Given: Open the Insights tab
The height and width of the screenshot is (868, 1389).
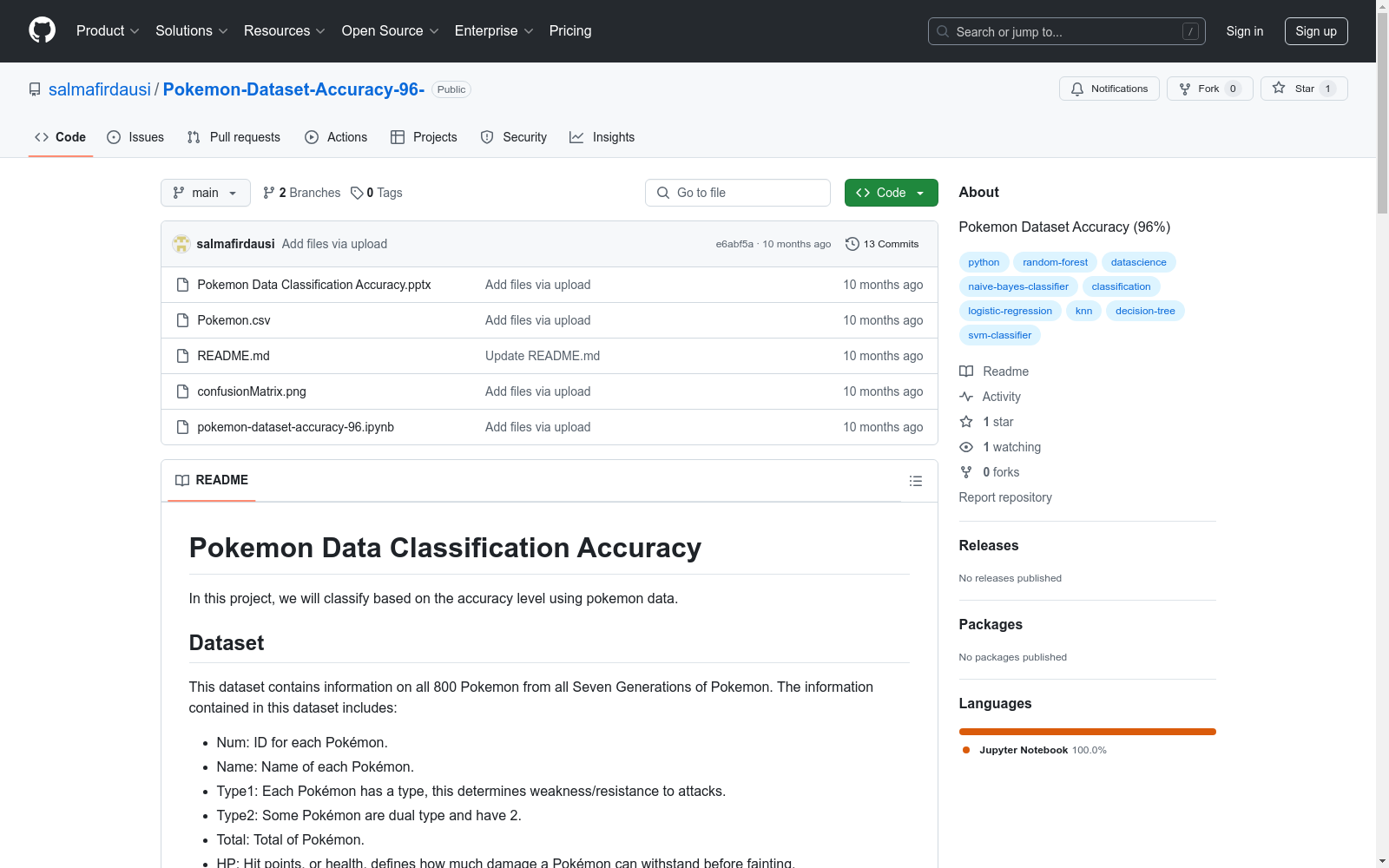Looking at the screenshot, I should pyautogui.click(x=602, y=137).
